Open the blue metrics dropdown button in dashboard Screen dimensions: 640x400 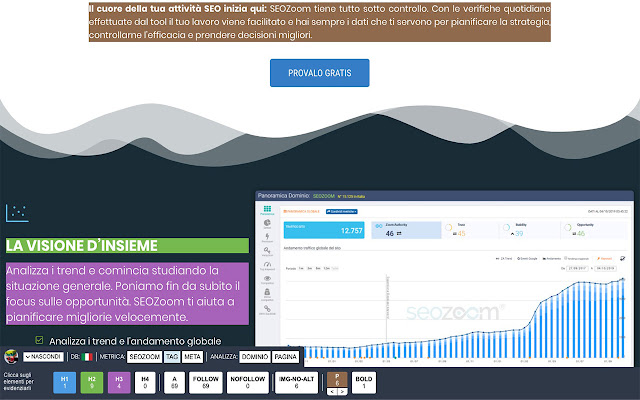click(x=342, y=211)
